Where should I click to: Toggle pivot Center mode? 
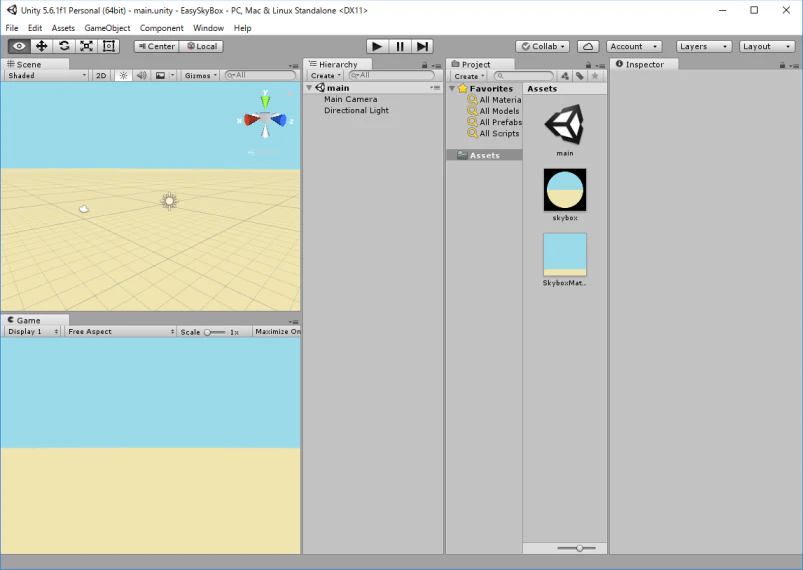point(157,46)
